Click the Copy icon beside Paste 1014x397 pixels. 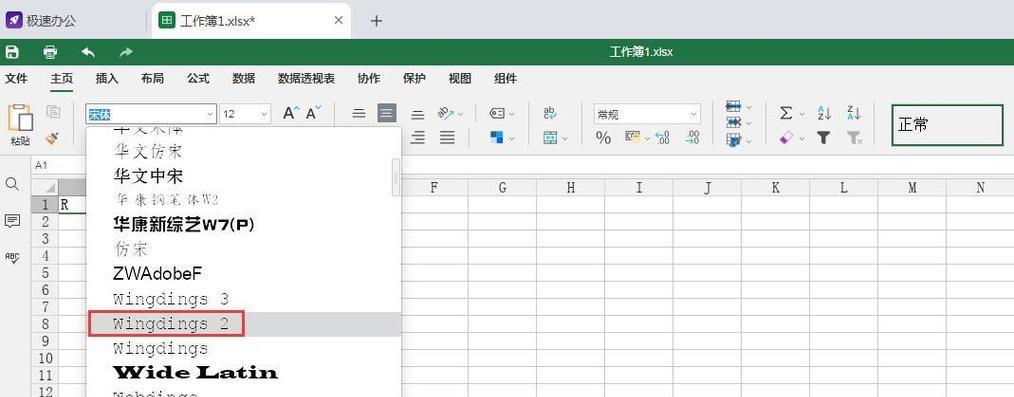54,112
